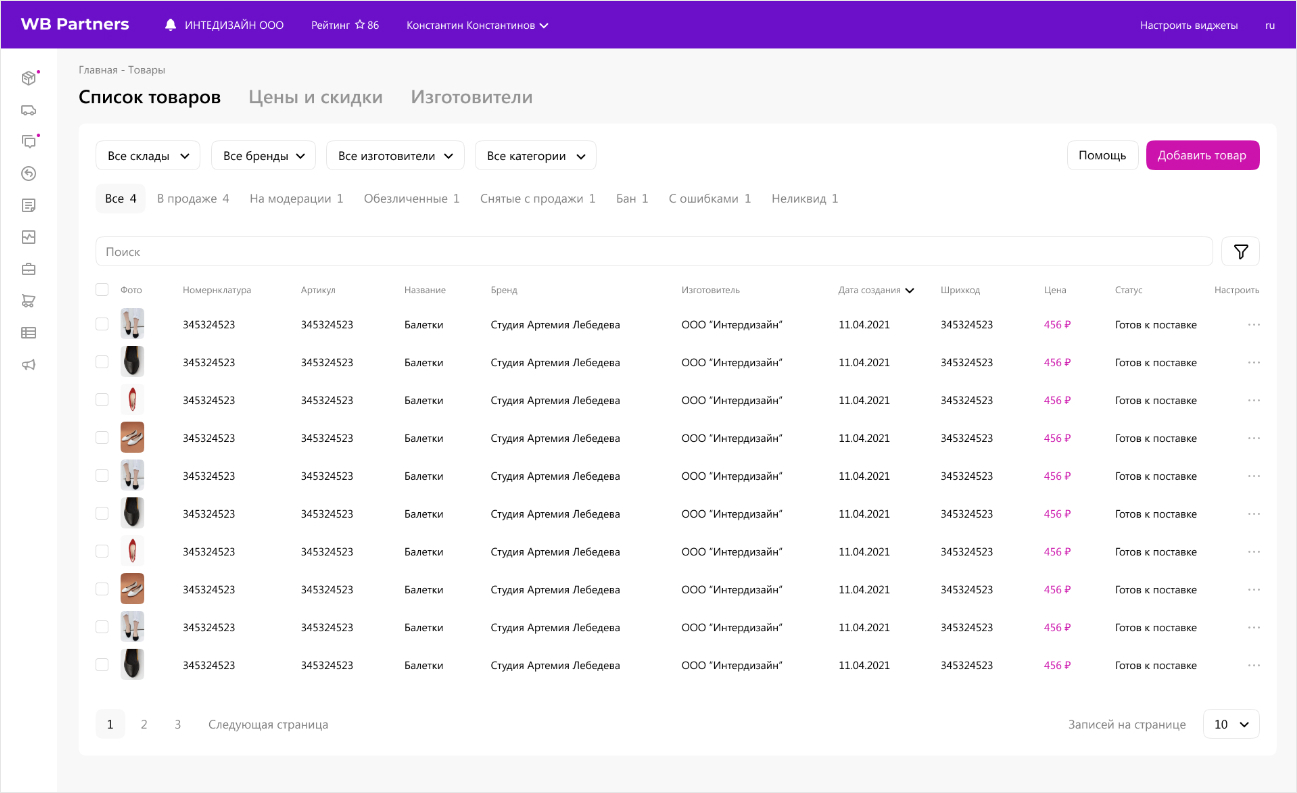This screenshot has height=793, width=1297.
Task: Tick the select-all checkbox in table header
Action: pos(102,290)
